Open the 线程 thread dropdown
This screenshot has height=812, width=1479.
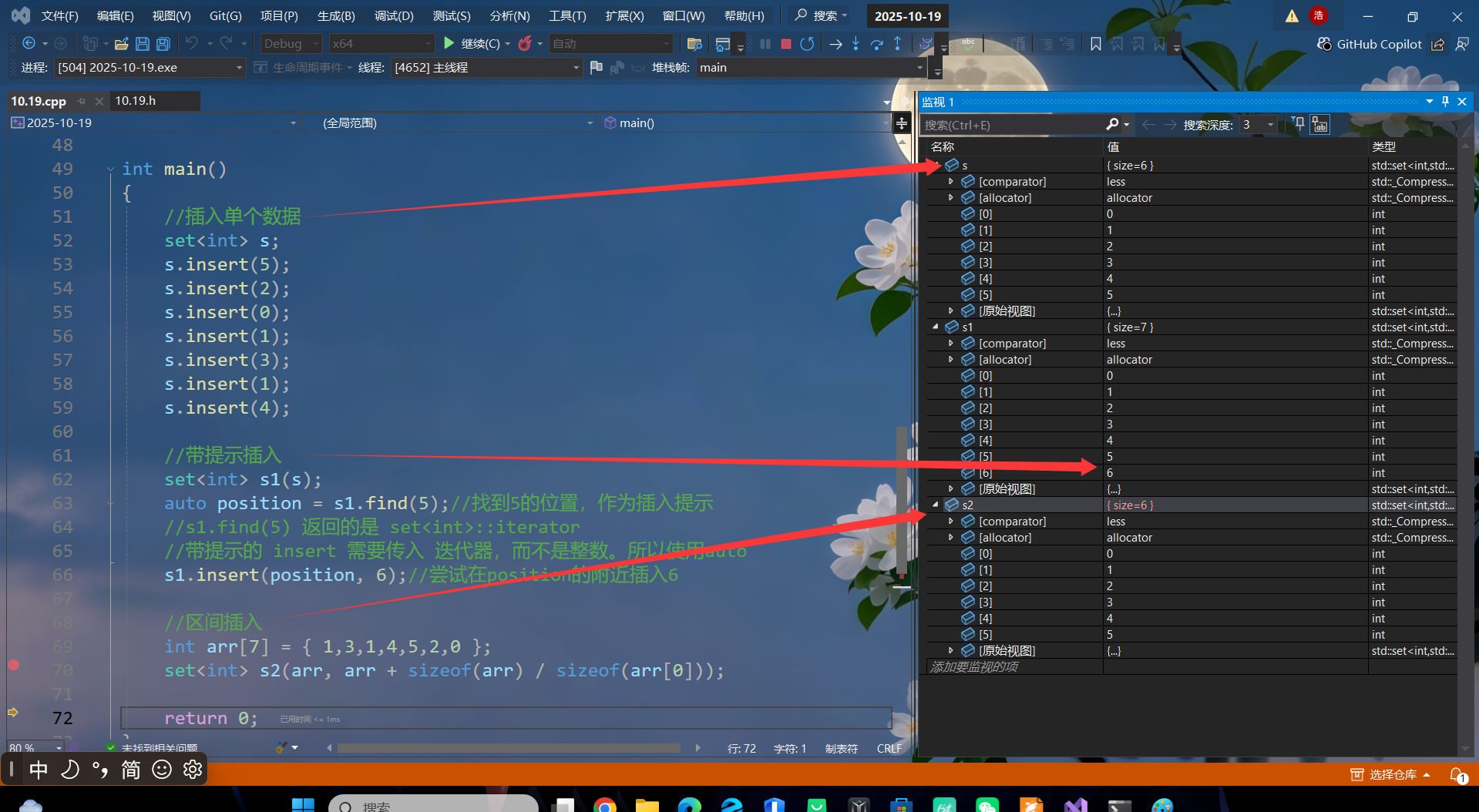(x=486, y=68)
